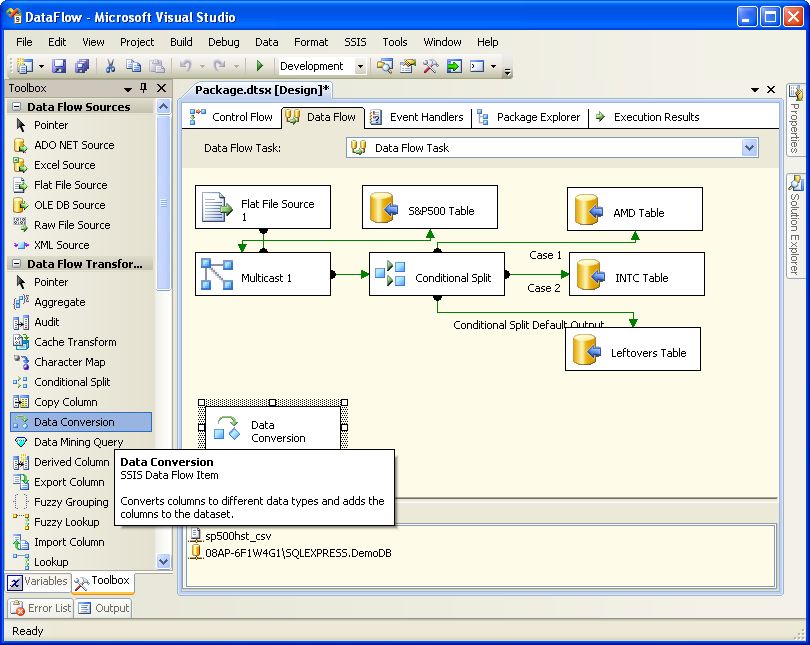Open the toolbar options overflow arrow

coord(508,72)
